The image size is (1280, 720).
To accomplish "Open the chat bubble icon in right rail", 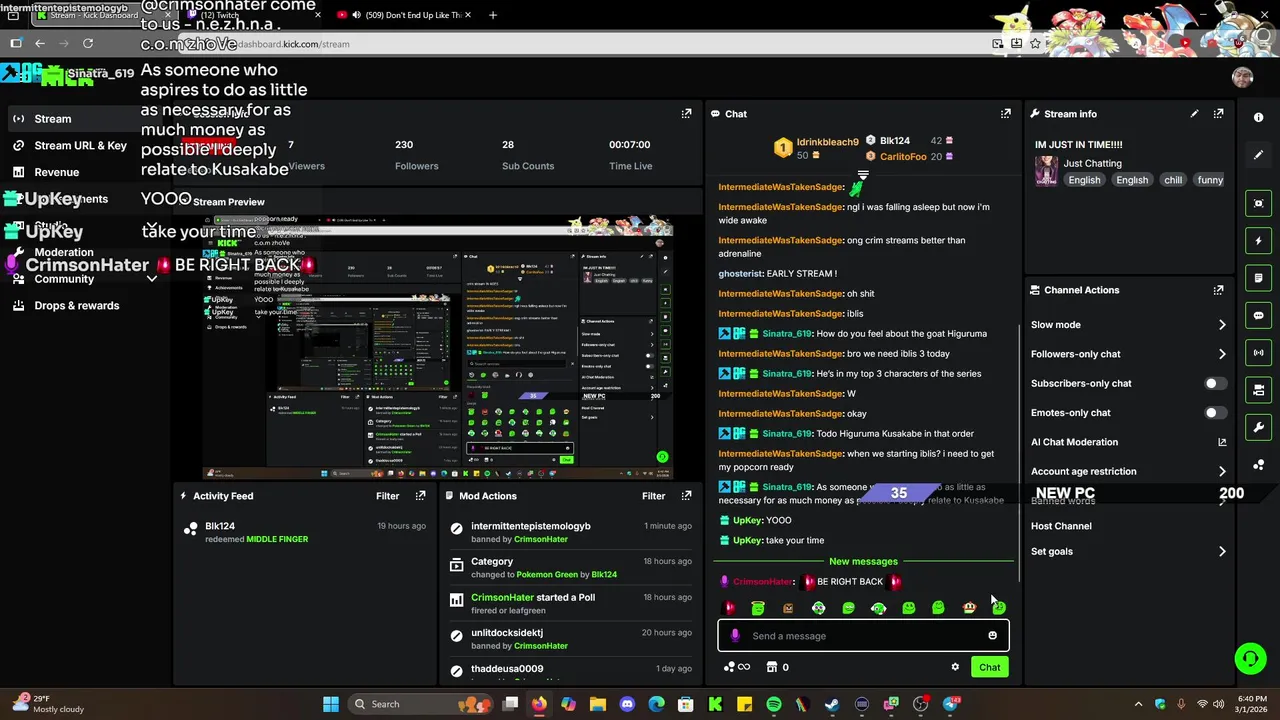I will pyautogui.click(x=1258, y=315).
